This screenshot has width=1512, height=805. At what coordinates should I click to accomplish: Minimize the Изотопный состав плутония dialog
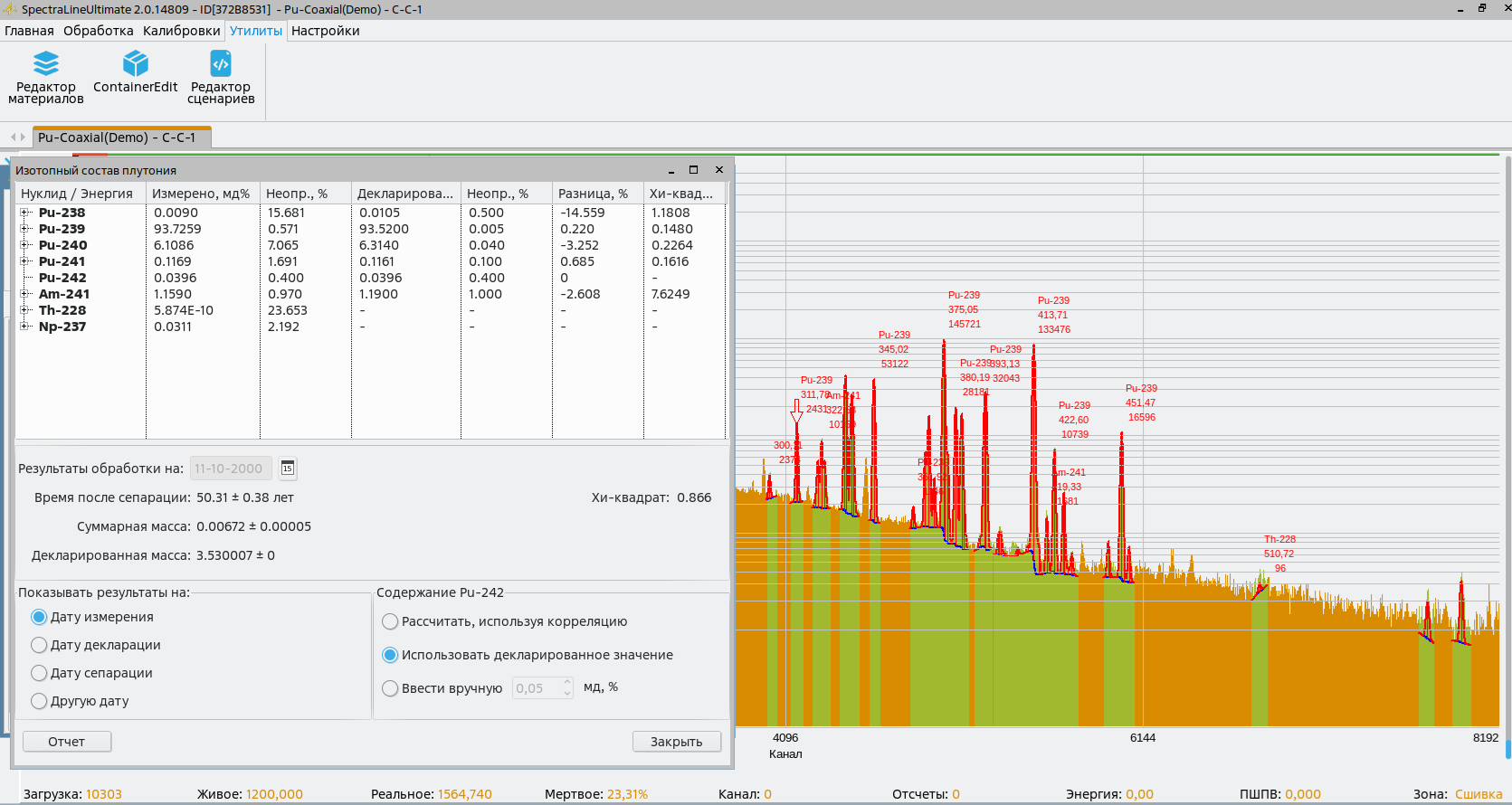(670, 170)
